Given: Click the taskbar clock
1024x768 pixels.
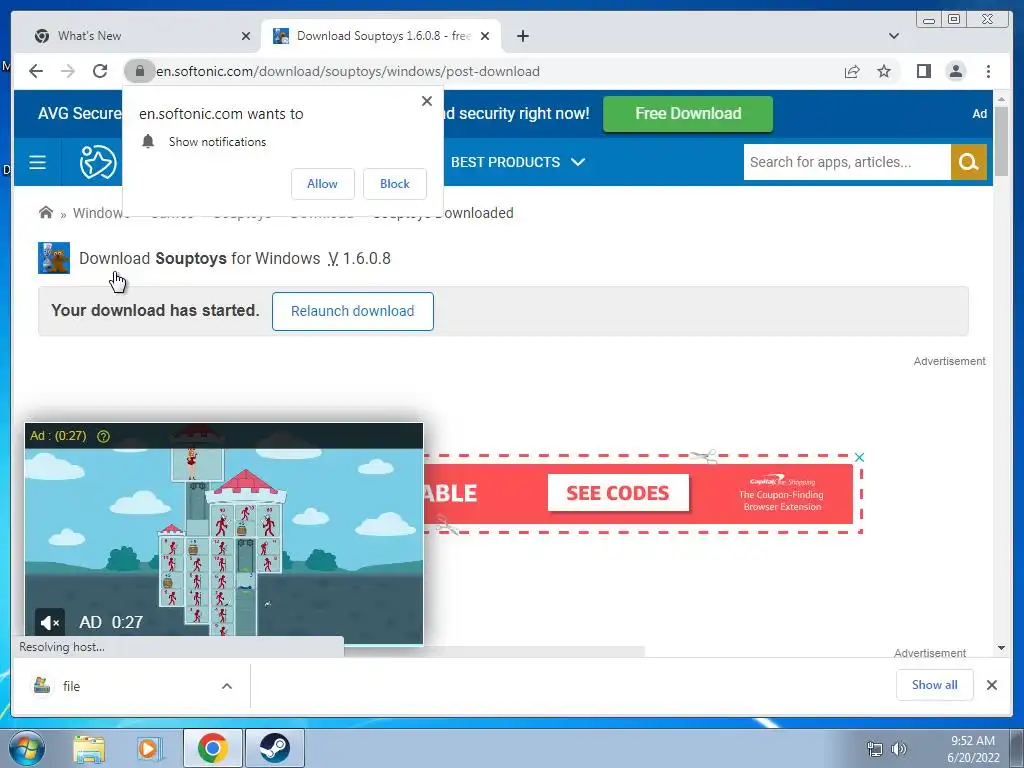Looking at the screenshot, I should (973, 748).
